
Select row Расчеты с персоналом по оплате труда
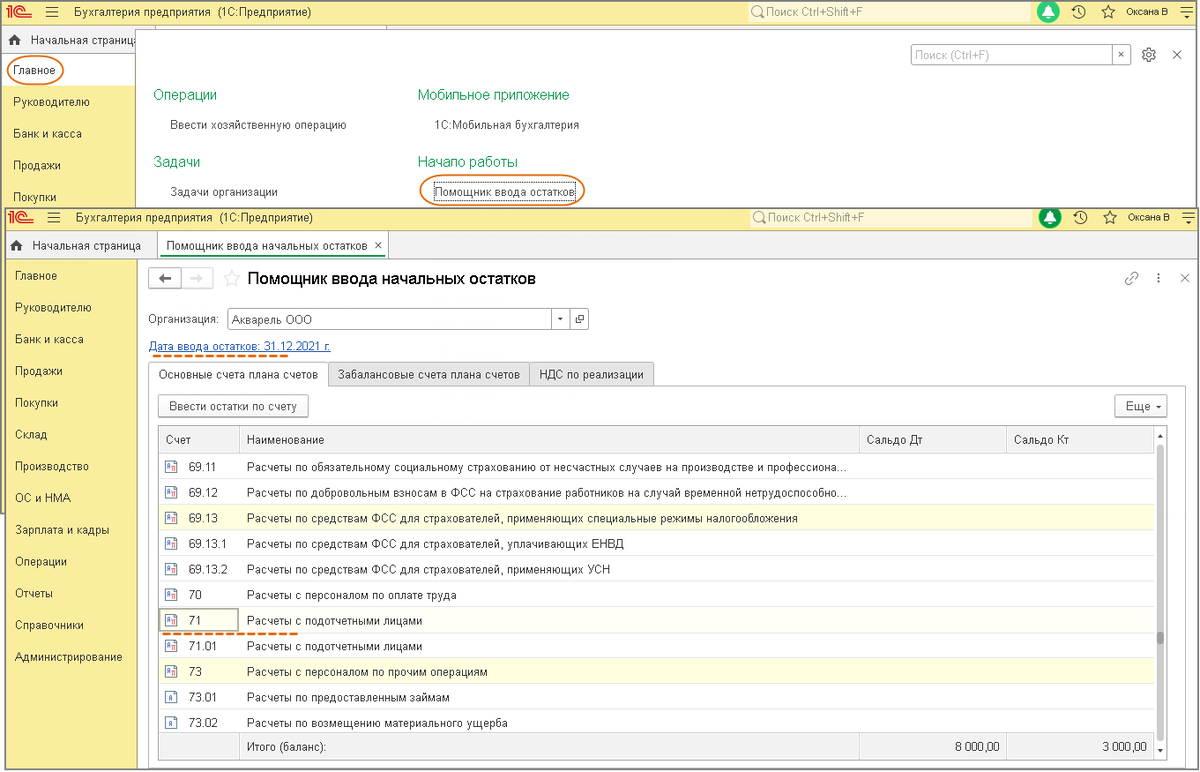point(657,595)
